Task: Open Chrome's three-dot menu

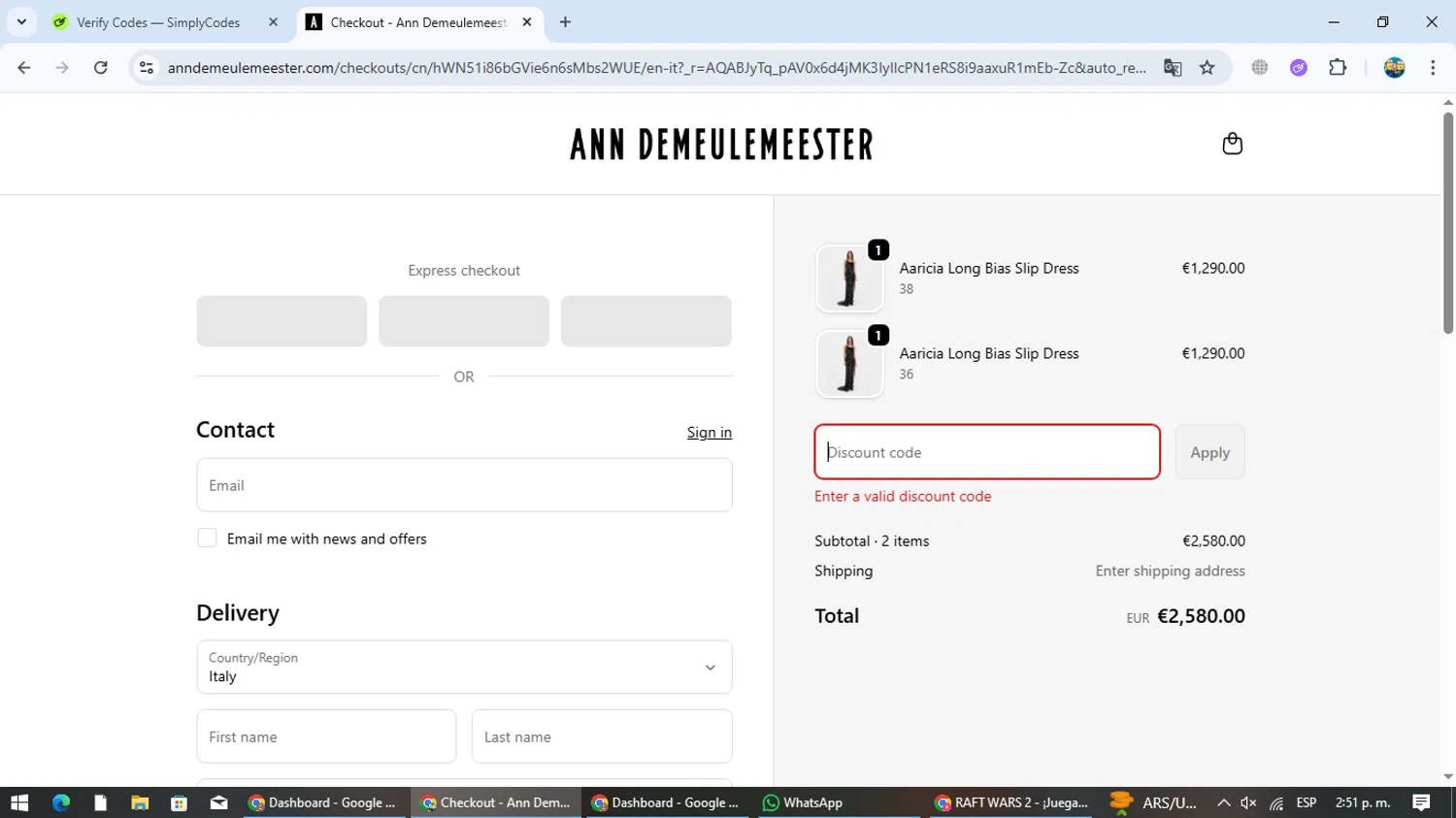Action: coord(1433,68)
